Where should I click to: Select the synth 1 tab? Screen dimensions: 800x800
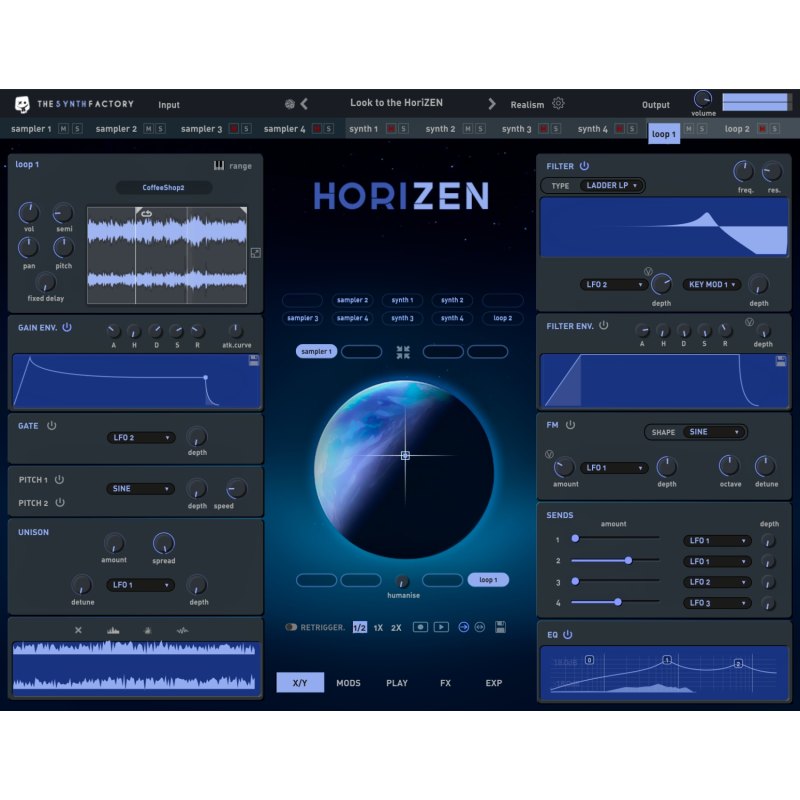point(363,129)
